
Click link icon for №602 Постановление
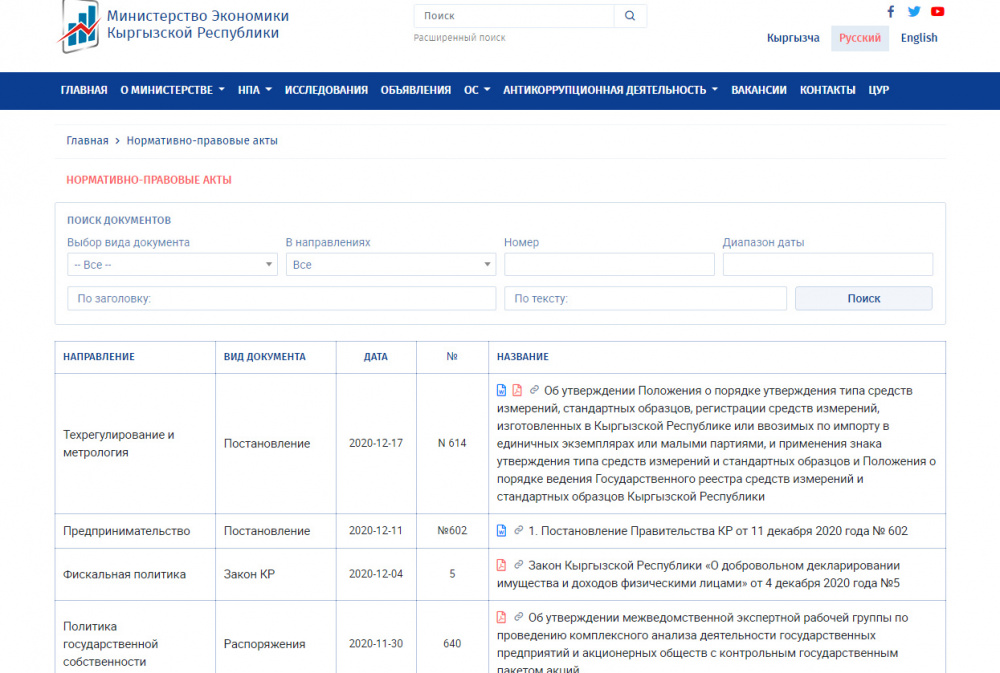(518, 531)
